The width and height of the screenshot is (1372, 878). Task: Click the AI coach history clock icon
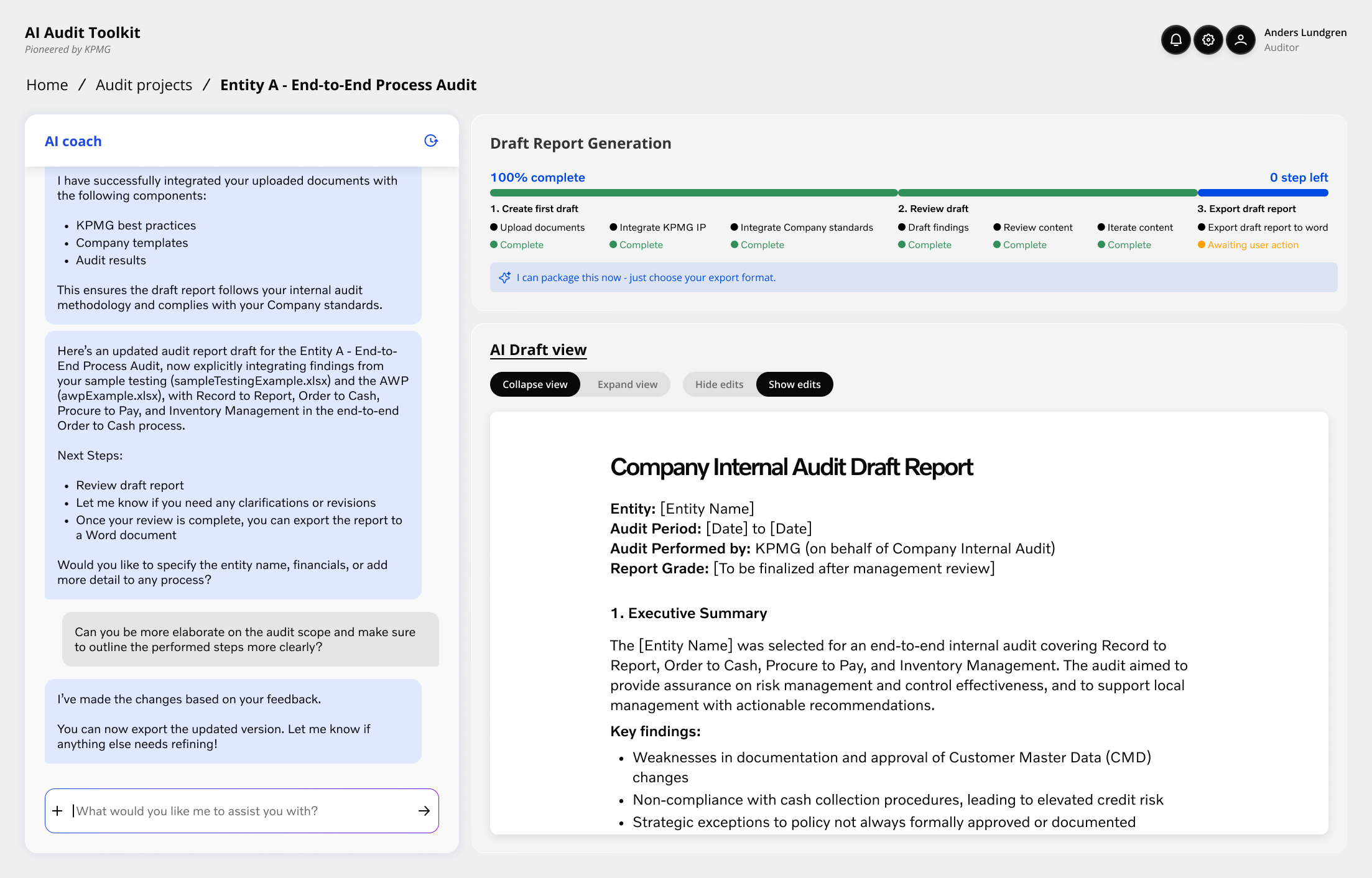[x=430, y=141]
